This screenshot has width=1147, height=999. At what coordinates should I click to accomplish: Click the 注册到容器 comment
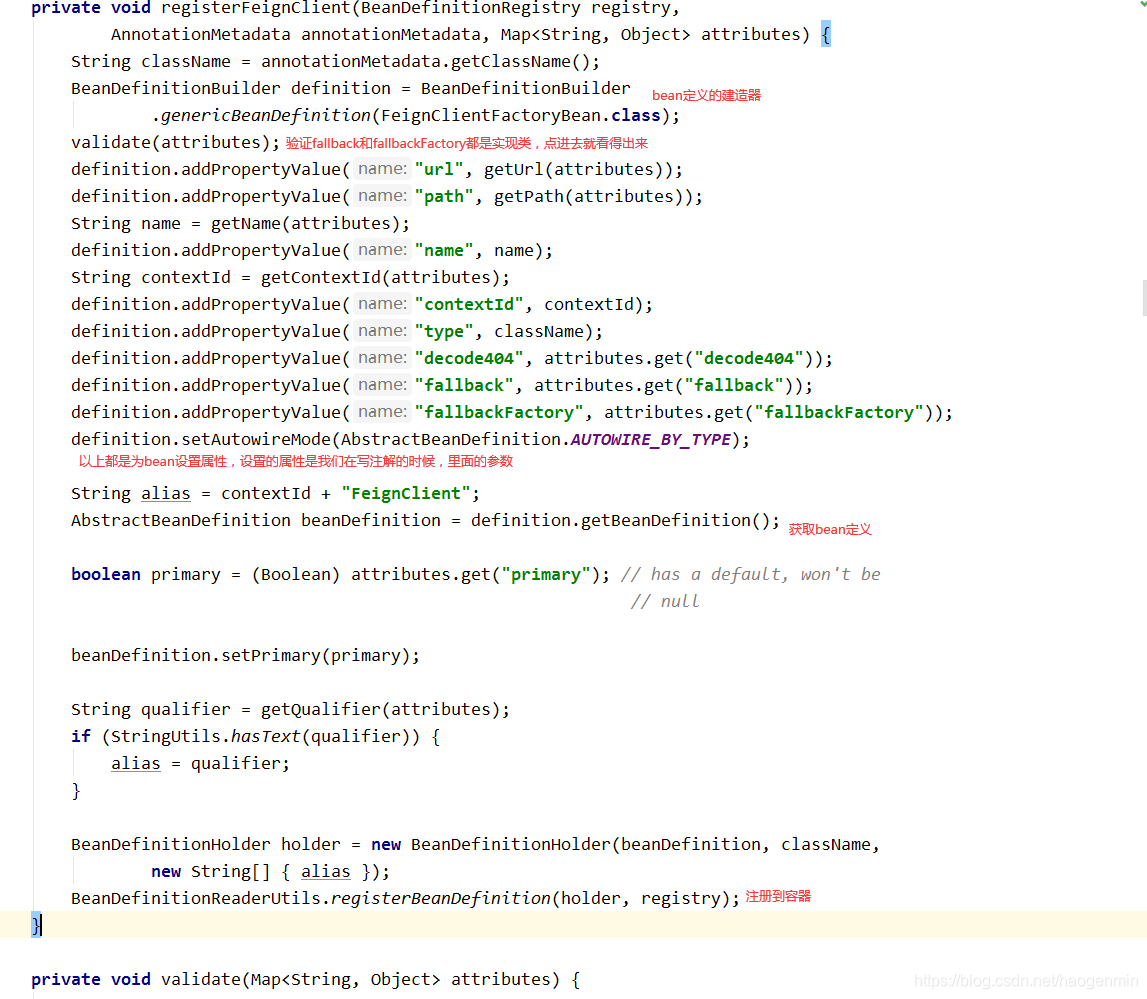coord(780,896)
